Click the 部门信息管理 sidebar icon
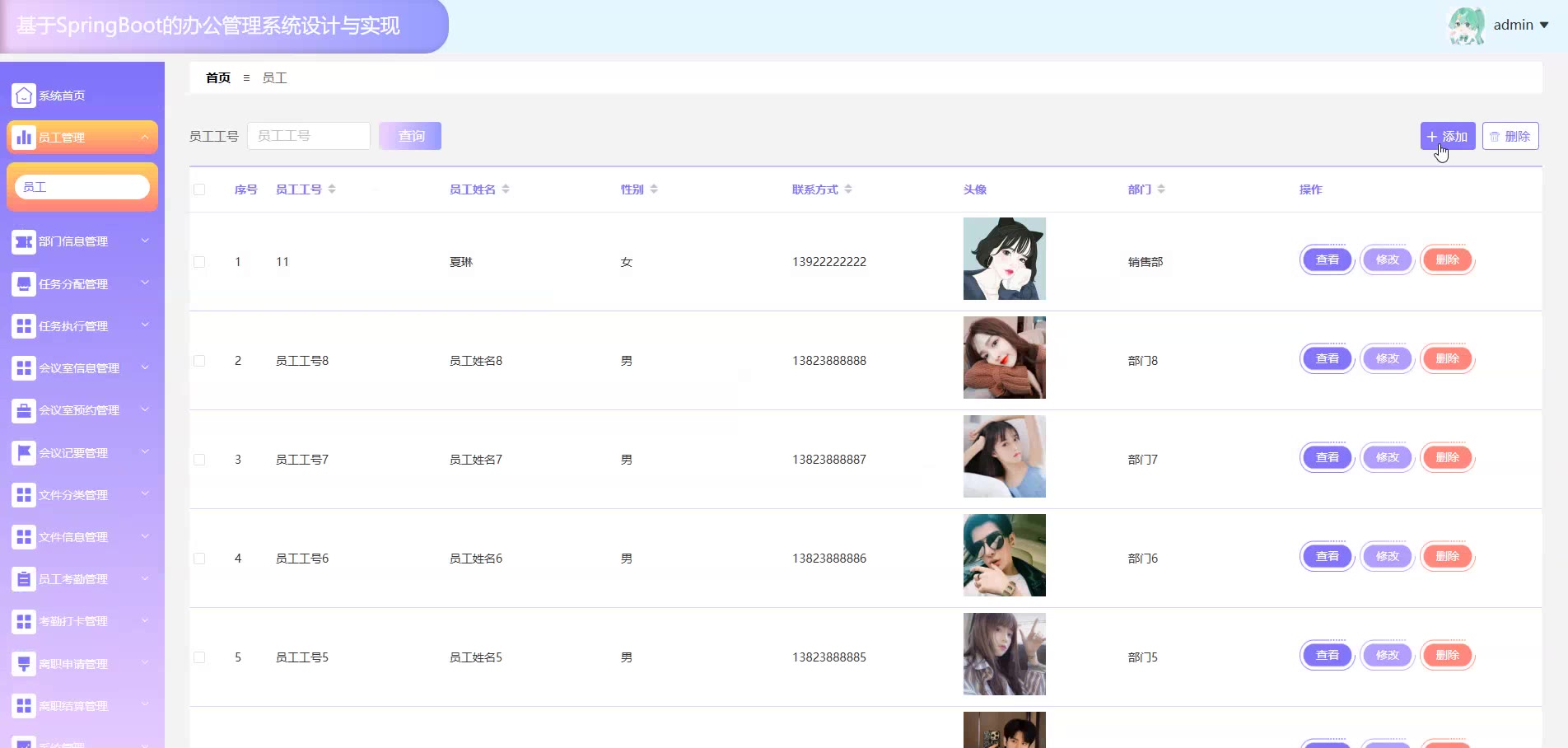Viewport: 1568px width, 748px height. pos(24,241)
